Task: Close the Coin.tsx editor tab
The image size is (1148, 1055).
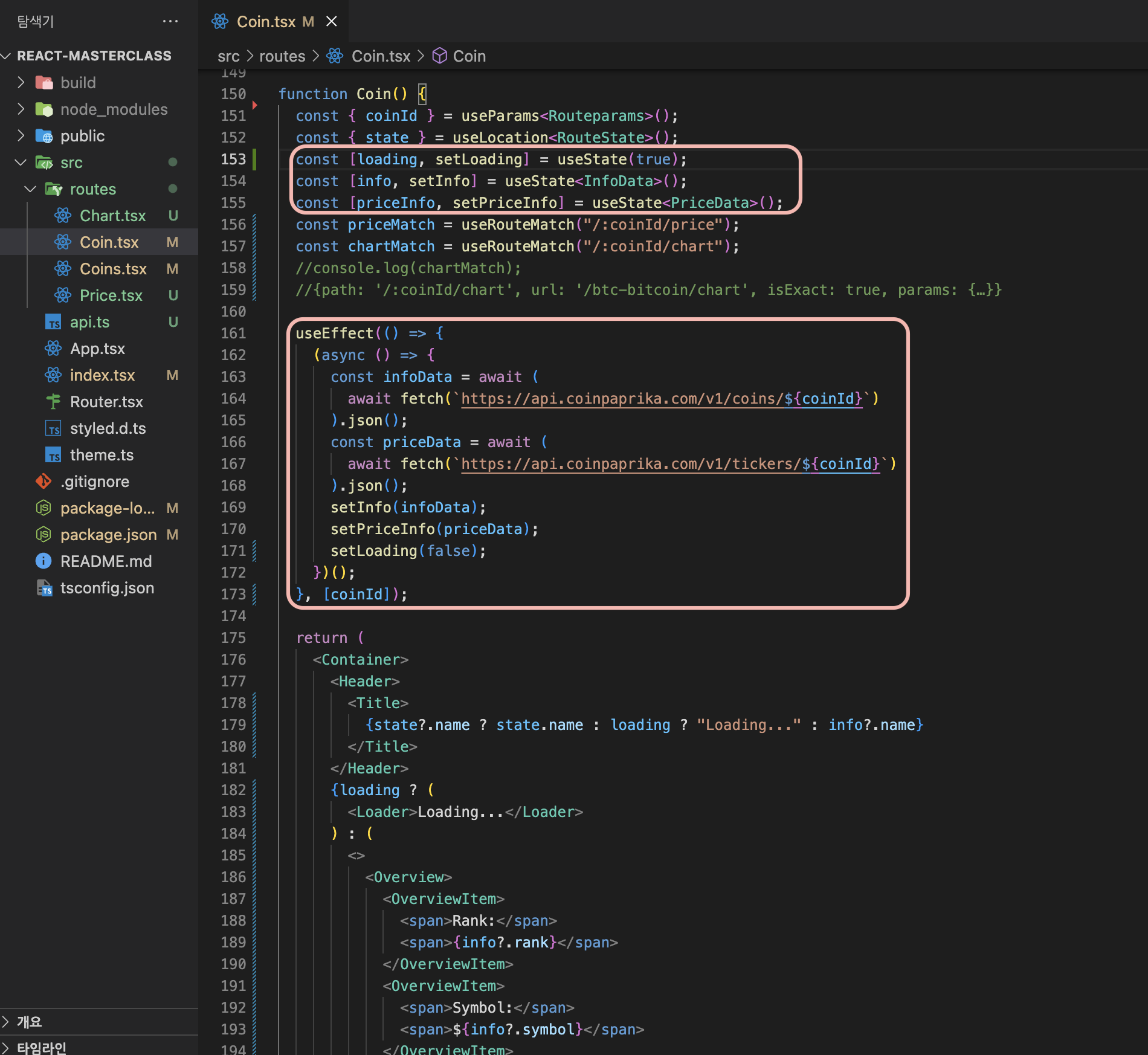Action: [332, 22]
